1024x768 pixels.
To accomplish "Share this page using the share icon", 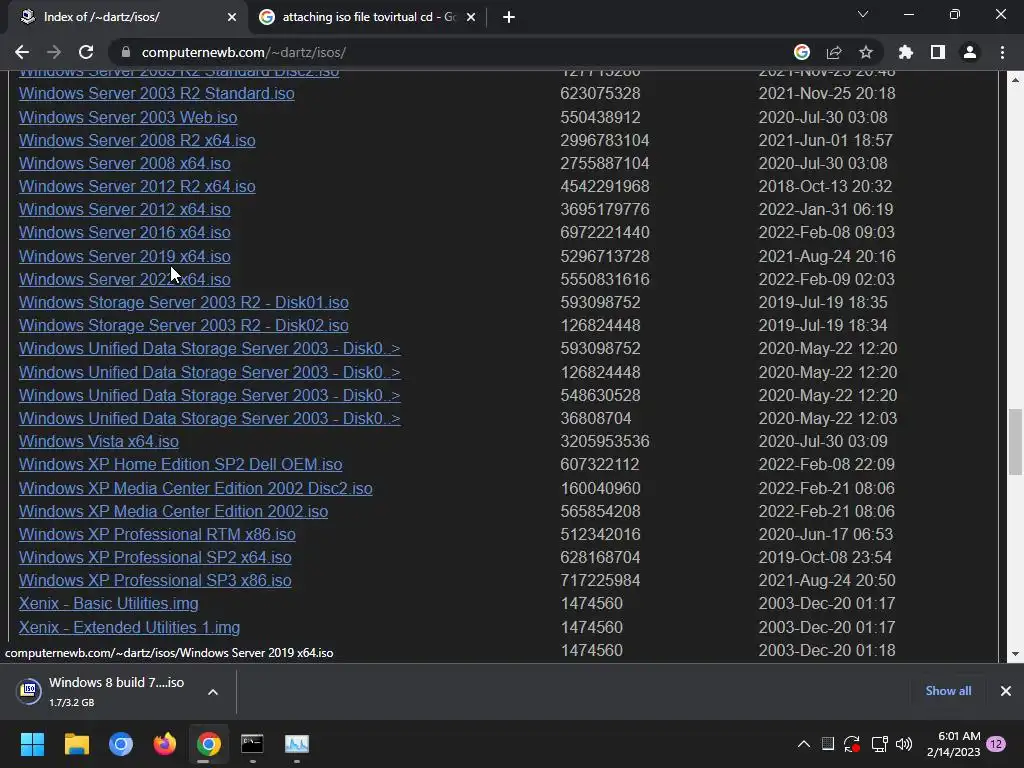I will (834, 52).
